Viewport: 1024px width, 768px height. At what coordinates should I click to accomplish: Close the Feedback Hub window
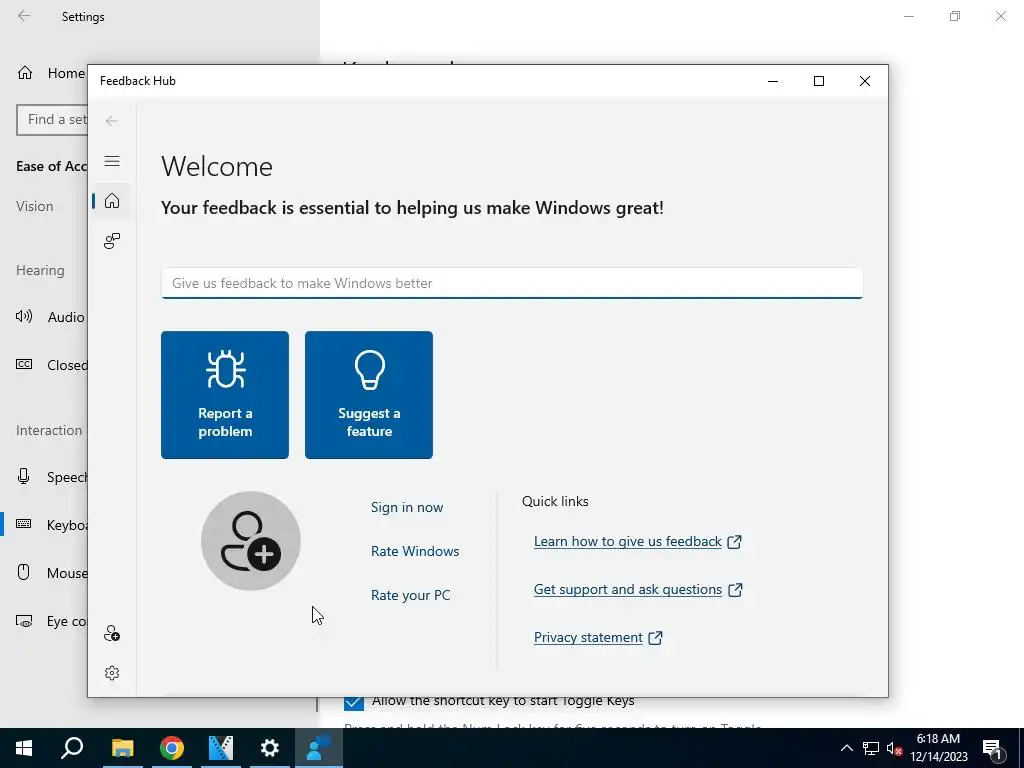point(865,81)
